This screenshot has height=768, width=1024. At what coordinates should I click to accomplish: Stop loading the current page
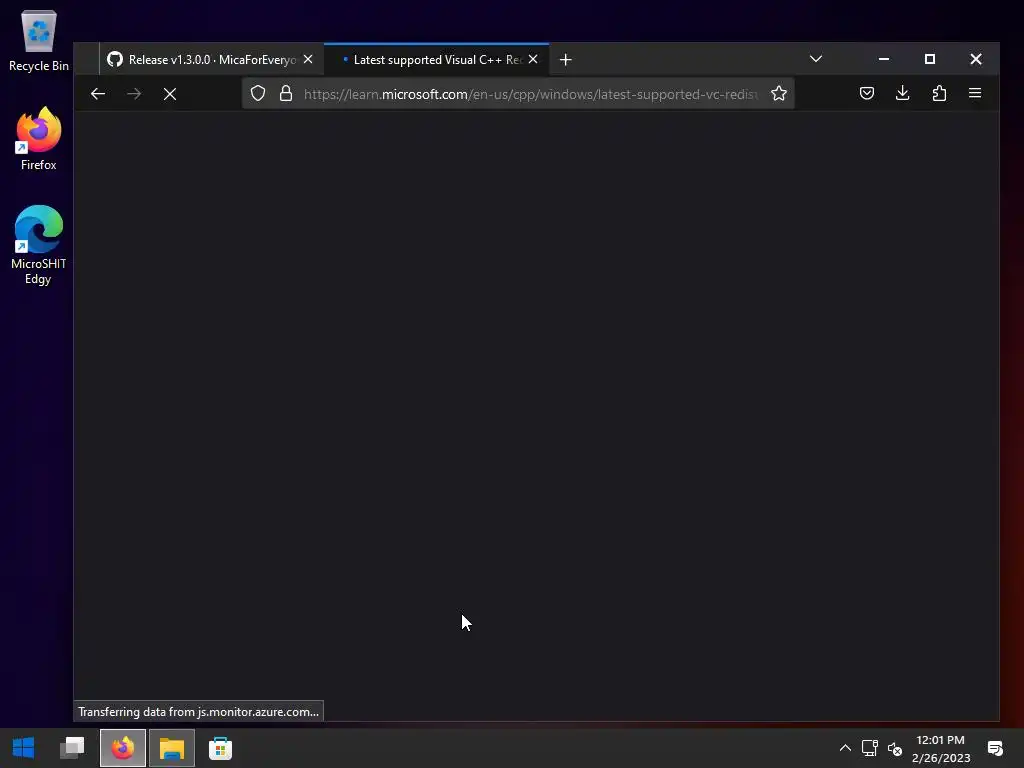[170, 94]
